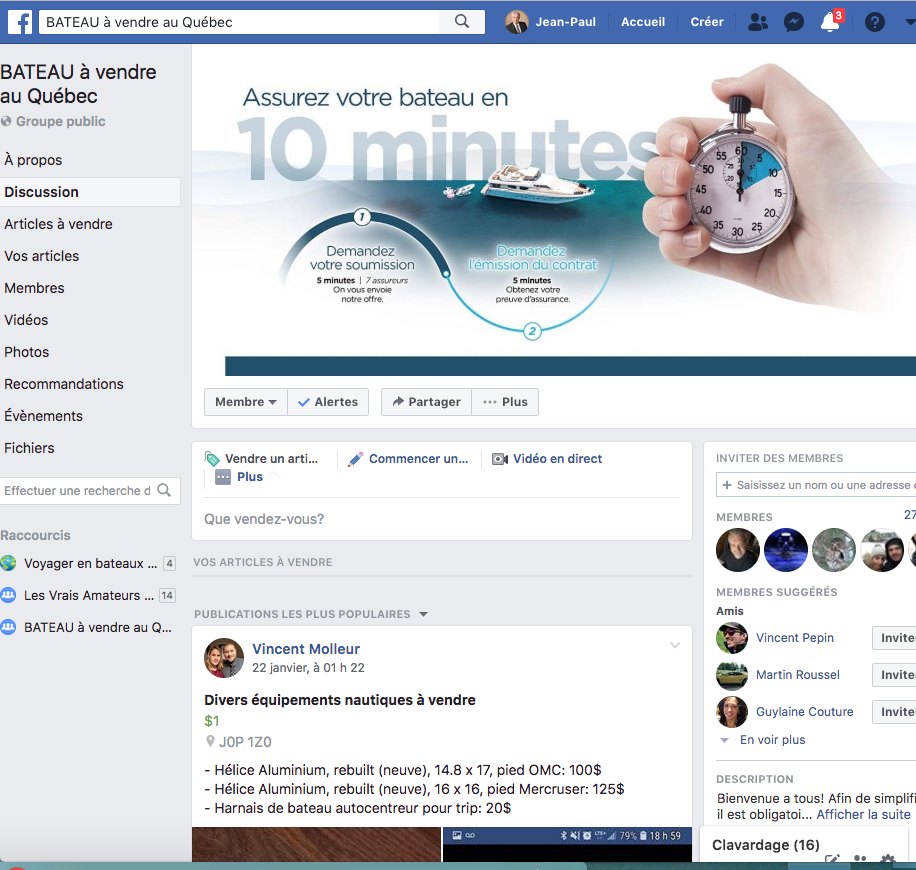The width and height of the screenshot is (916, 870).
Task: Open notifications bell with 3 badge
Action: click(x=831, y=22)
